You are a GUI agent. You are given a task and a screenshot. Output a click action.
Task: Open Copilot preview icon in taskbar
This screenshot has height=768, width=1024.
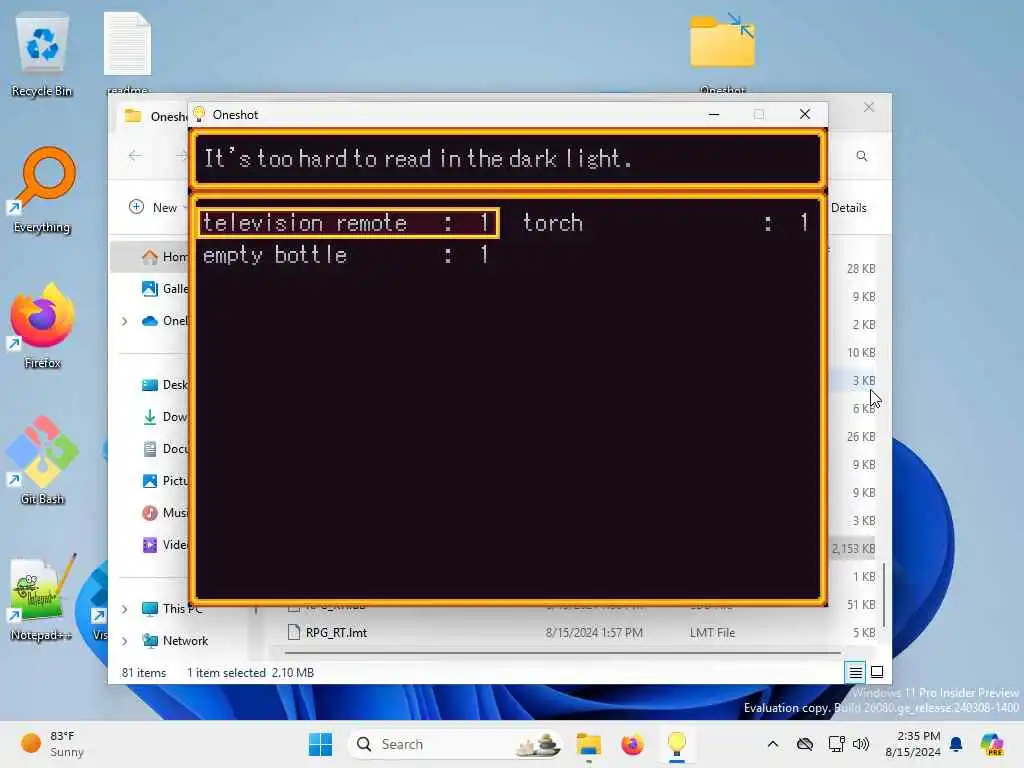click(x=991, y=744)
